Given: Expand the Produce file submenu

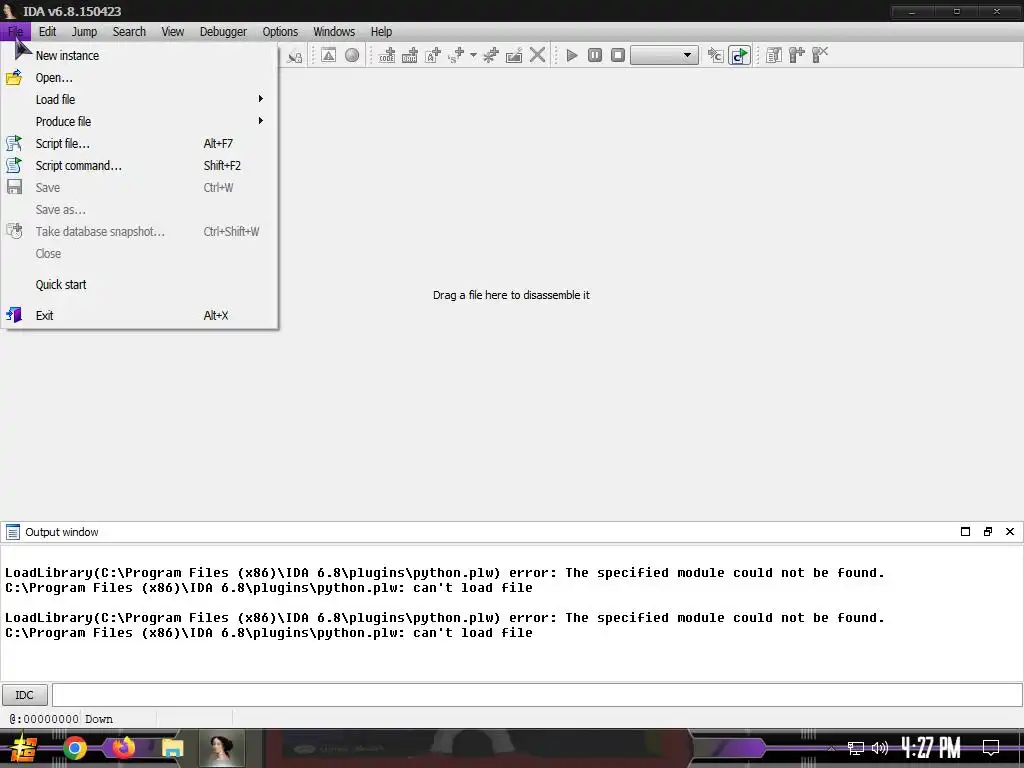Looking at the screenshot, I should [x=140, y=121].
